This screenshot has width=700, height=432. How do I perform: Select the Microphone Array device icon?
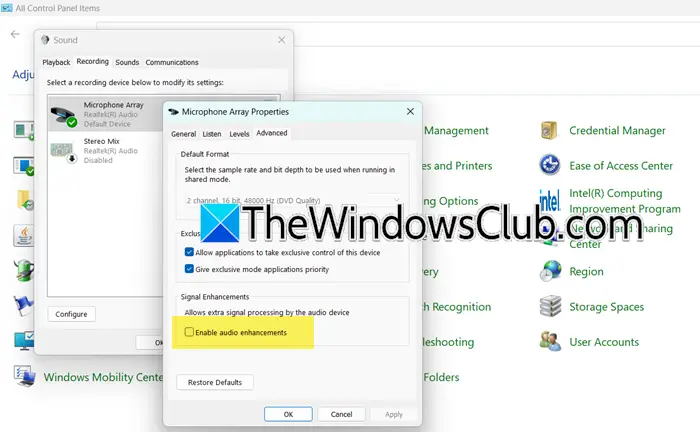64,116
